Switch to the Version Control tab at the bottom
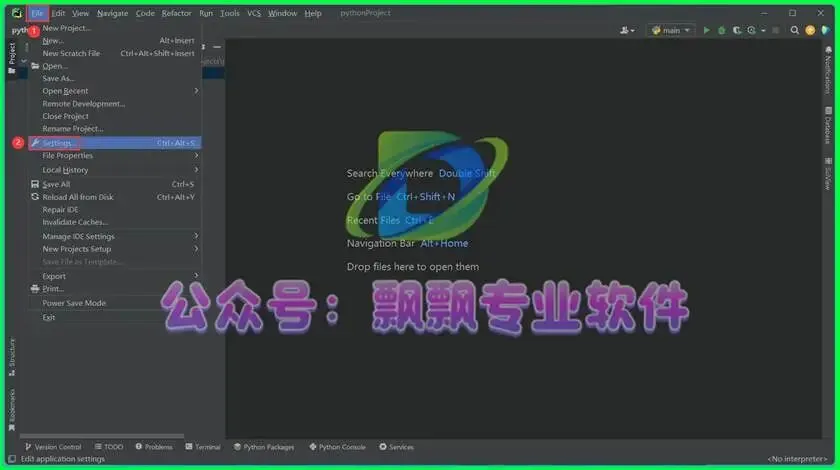This screenshot has height=470, width=840. coord(53,447)
